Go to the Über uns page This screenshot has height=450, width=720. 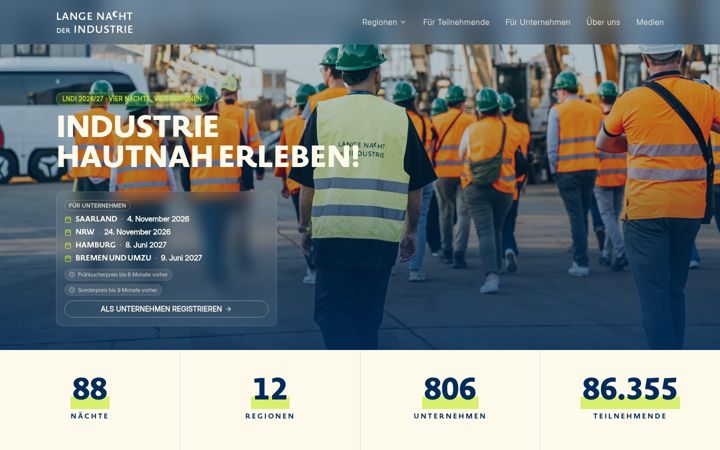(603, 22)
